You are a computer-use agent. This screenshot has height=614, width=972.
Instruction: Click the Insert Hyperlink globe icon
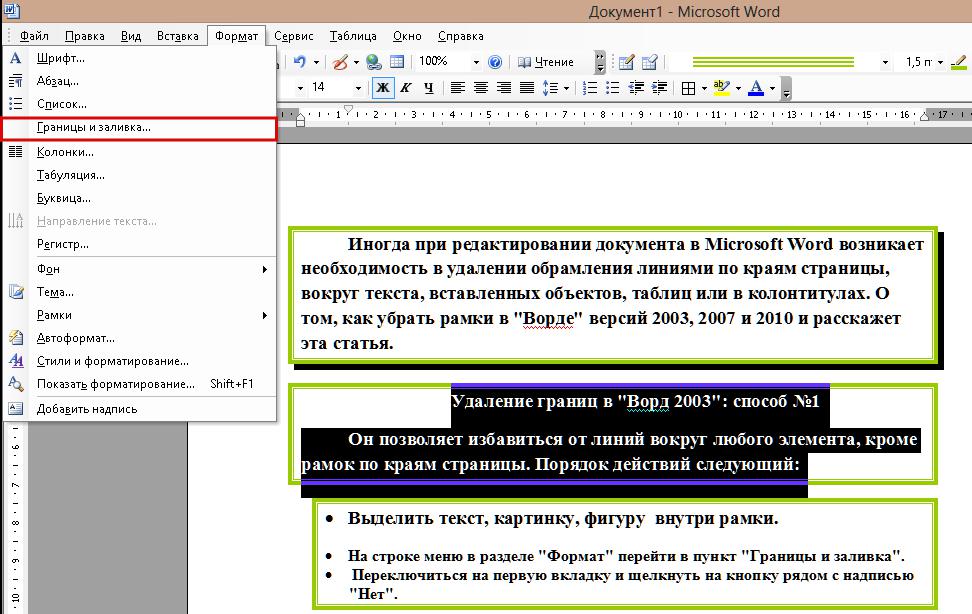pyautogui.click(x=374, y=62)
